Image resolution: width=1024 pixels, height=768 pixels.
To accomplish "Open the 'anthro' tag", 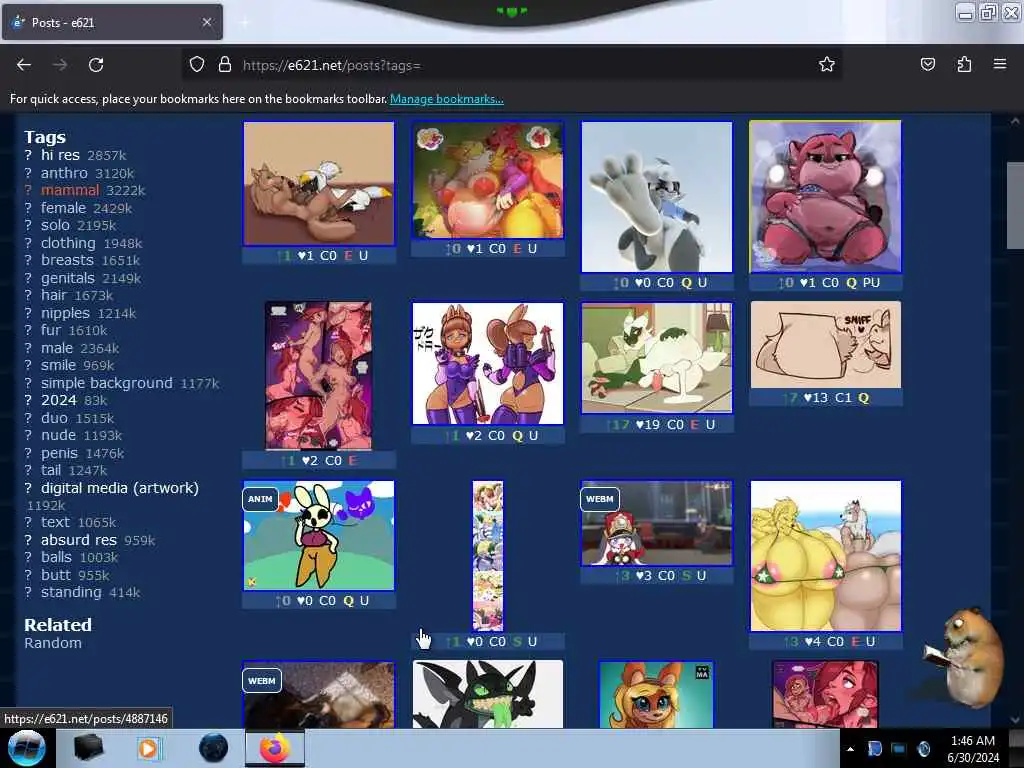I will point(64,173).
